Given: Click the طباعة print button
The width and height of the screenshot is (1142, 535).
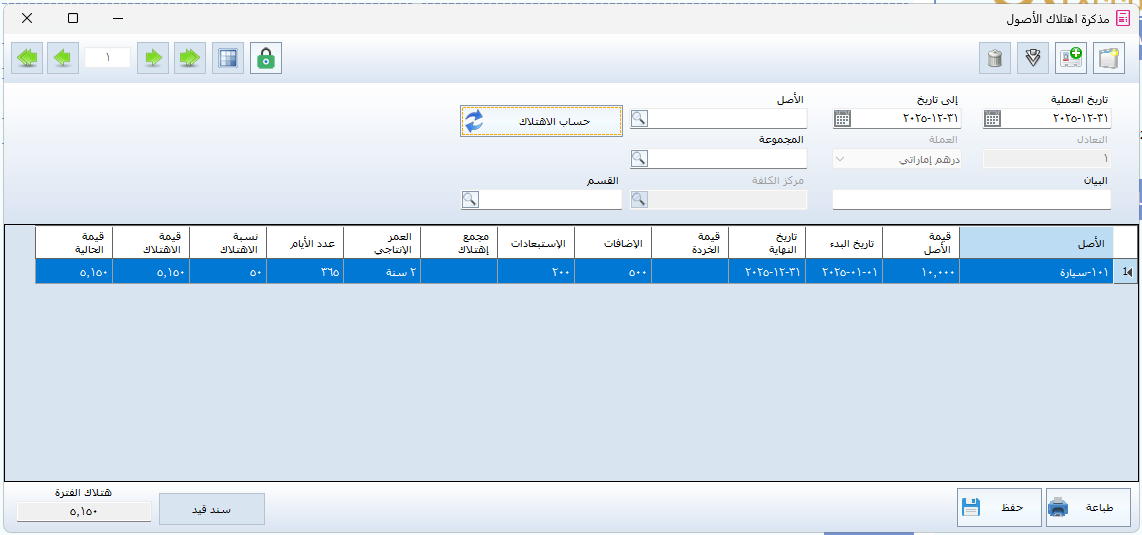Looking at the screenshot, I should tap(1088, 508).
